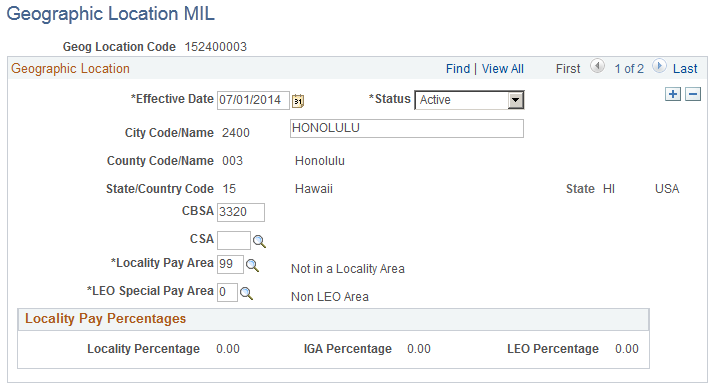Click the Geographic Location section header
The image size is (715, 387).
(71, 68)
